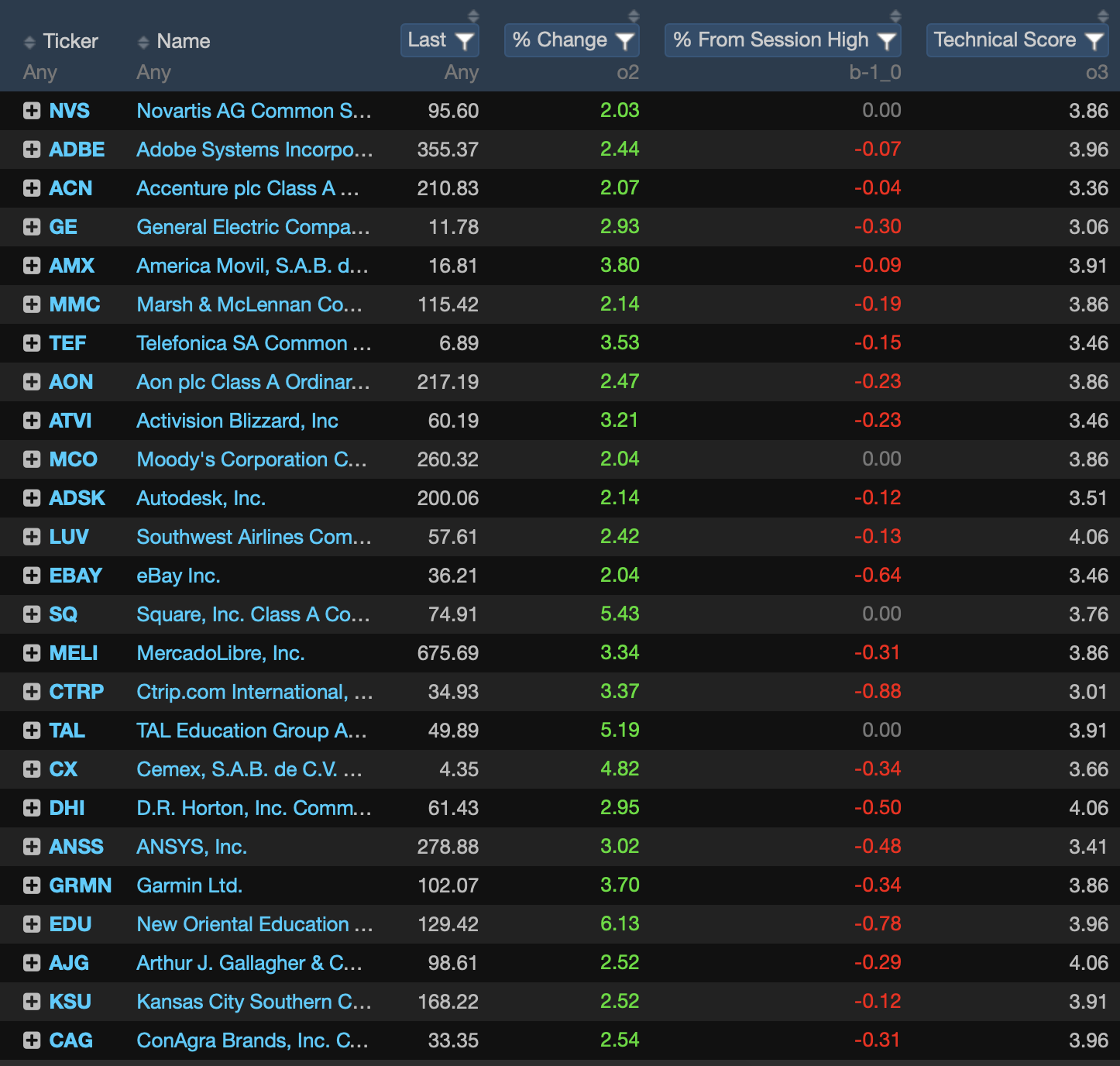Click the % From Session High label
This screenshot has width=1120, height=1066.
pos(771,40)
